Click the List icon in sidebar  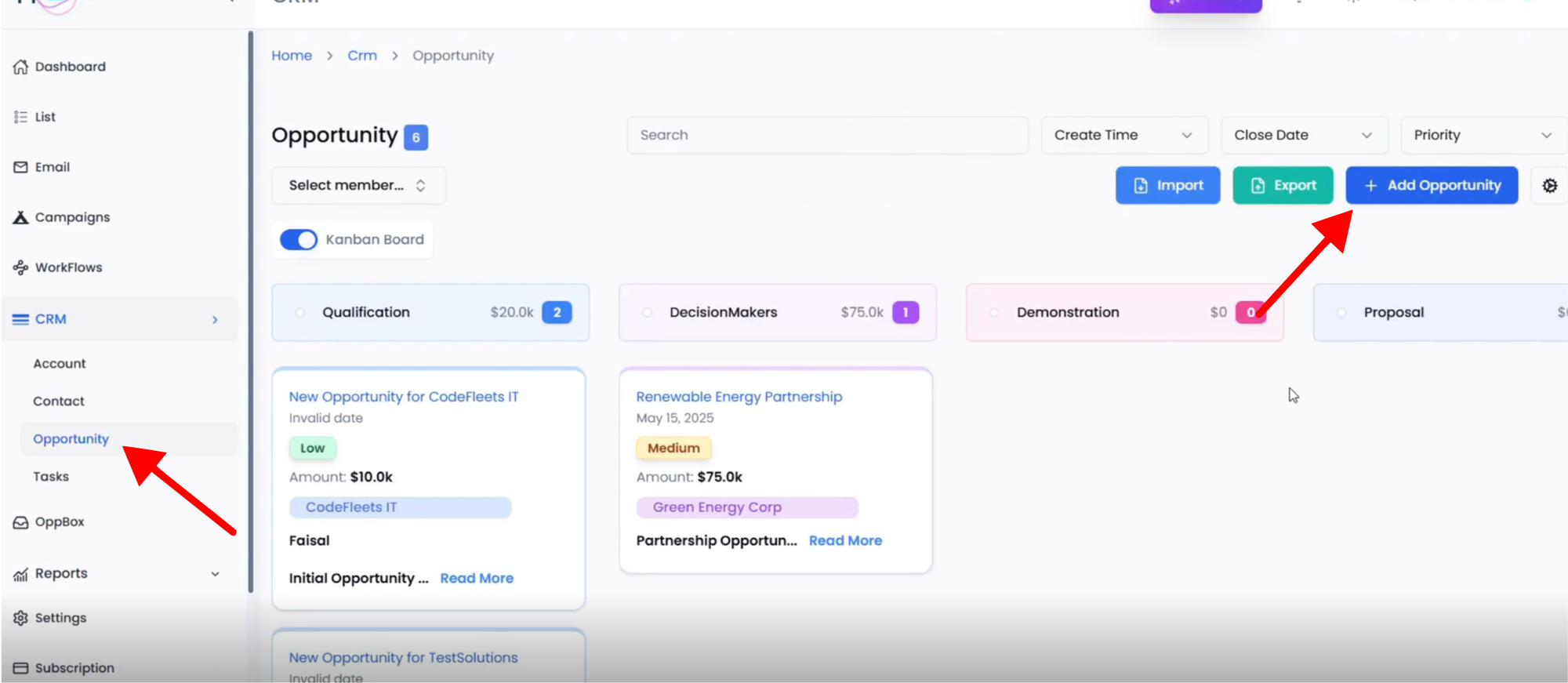[20, 117]
